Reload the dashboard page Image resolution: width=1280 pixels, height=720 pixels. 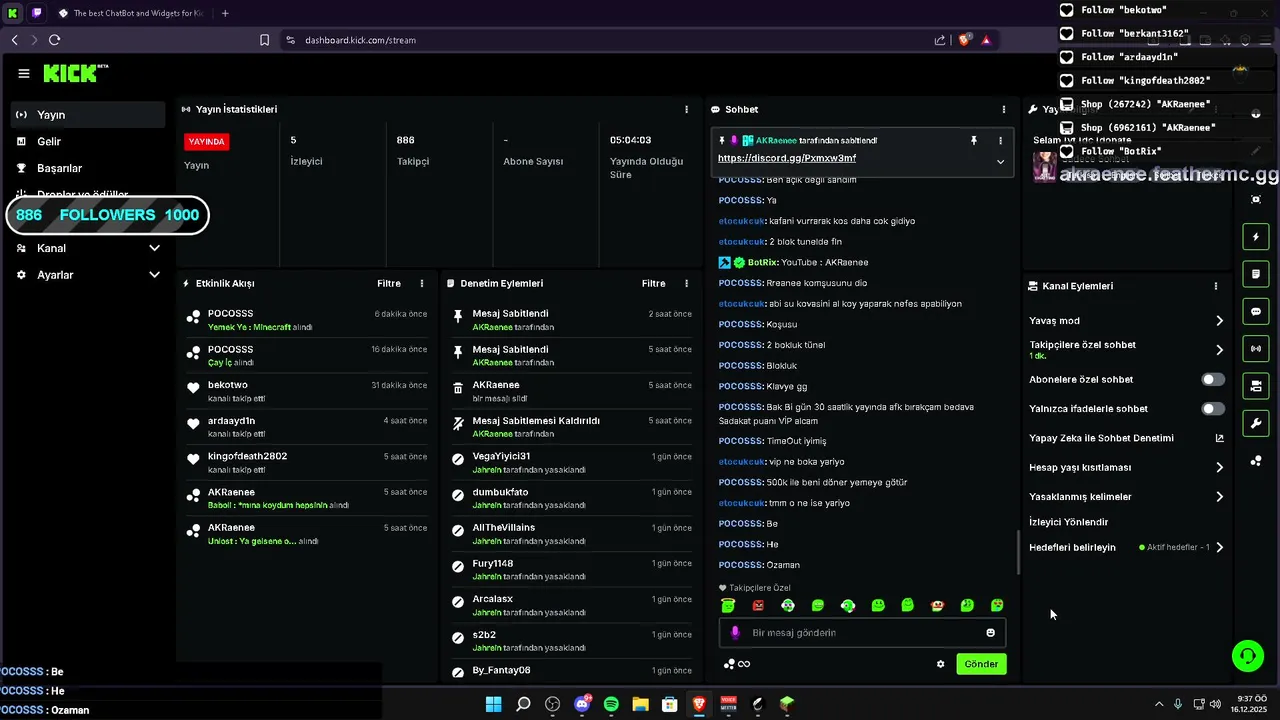[54, 40]
